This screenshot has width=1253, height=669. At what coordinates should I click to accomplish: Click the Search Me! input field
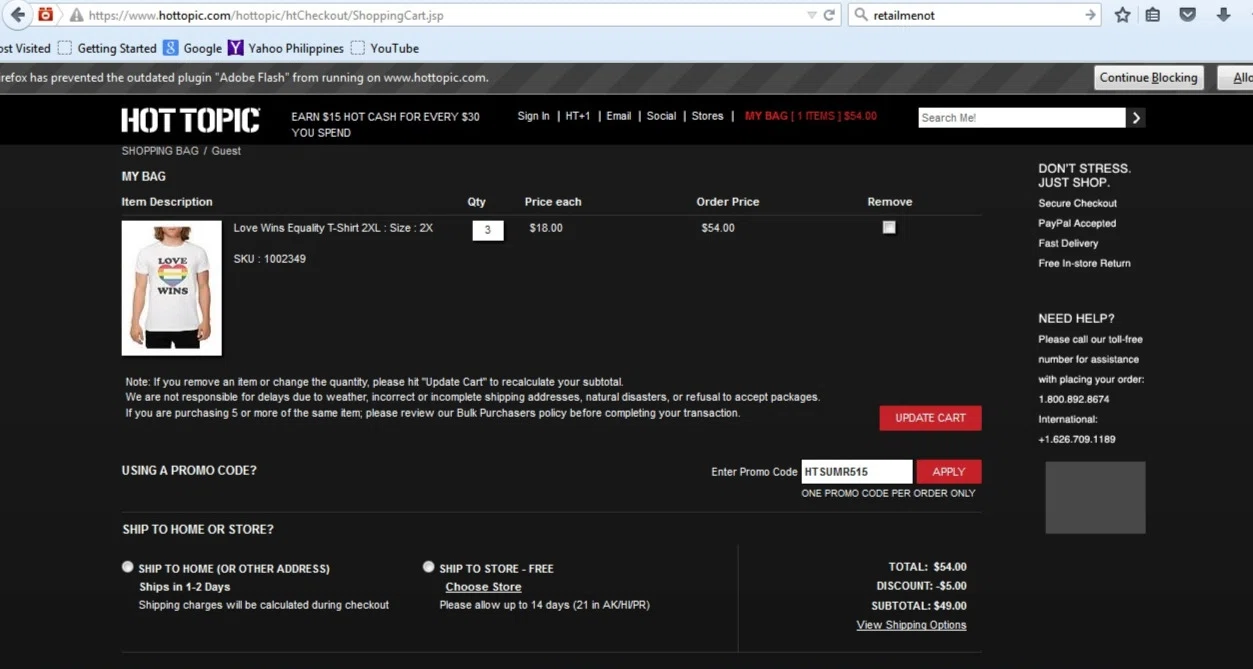tap(1022, 118)
